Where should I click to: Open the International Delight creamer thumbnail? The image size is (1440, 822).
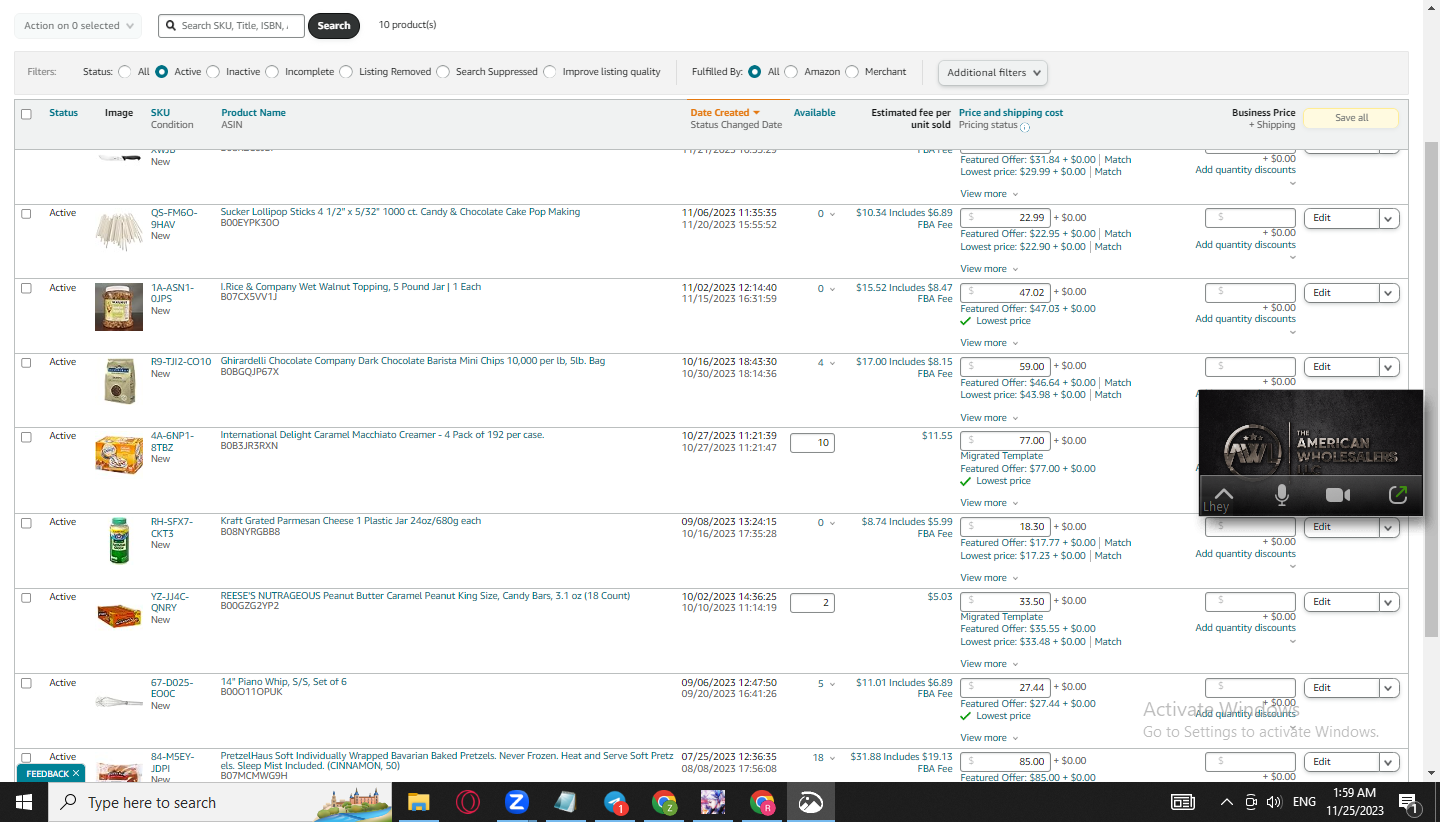pos(119,454)
